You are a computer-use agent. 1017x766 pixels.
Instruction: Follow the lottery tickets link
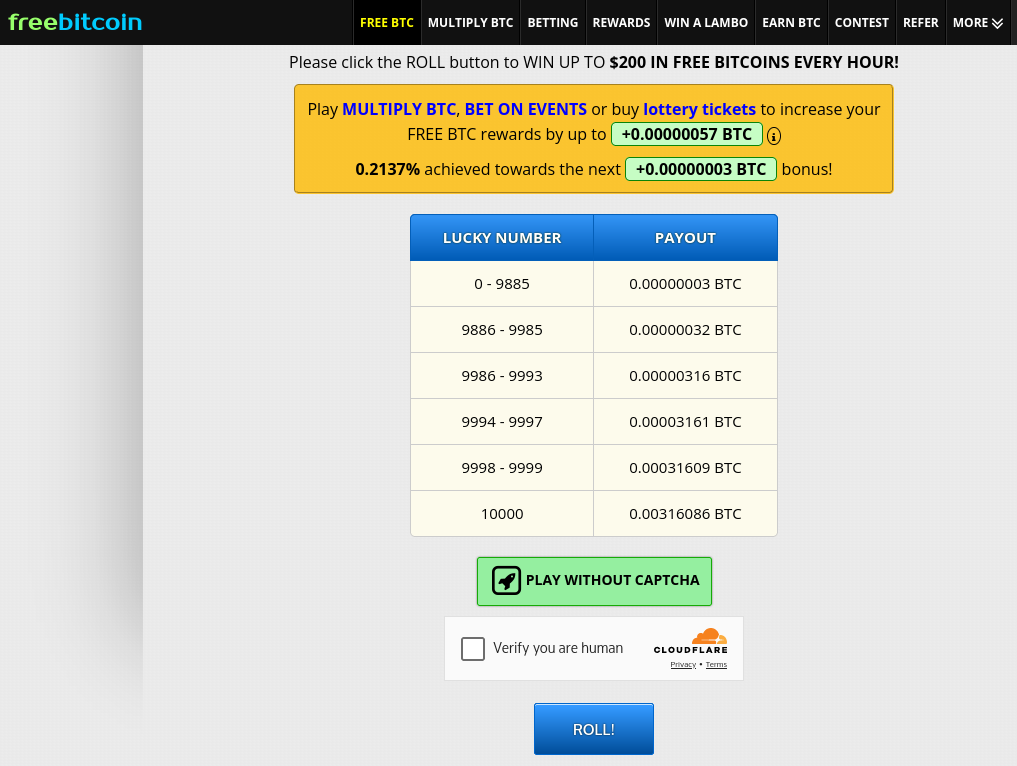pos(699,109)
